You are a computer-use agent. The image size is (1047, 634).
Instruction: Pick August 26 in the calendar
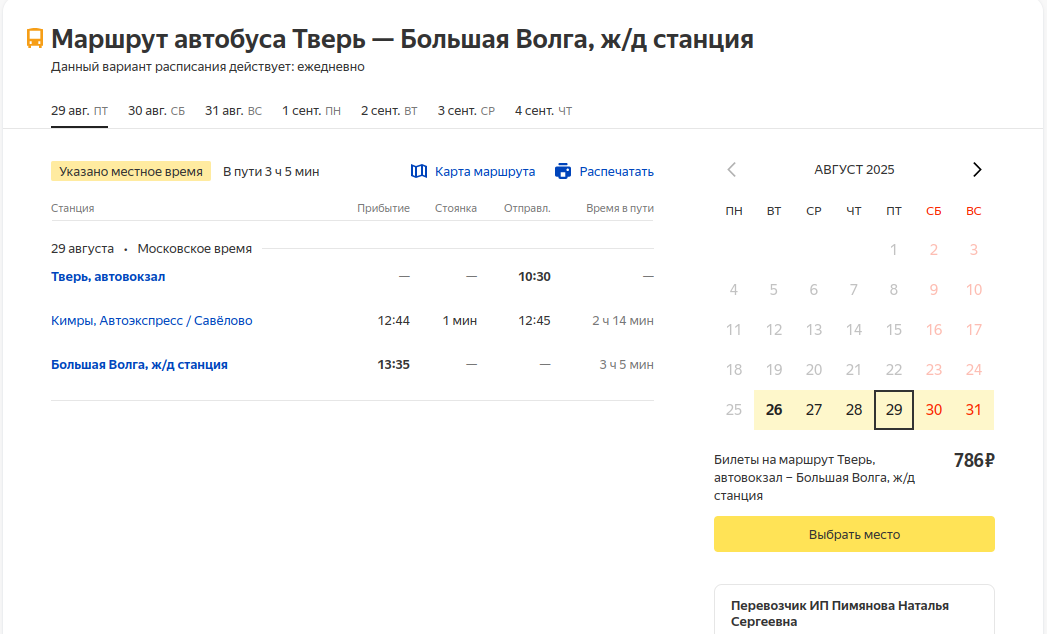[x=774, y=410]
